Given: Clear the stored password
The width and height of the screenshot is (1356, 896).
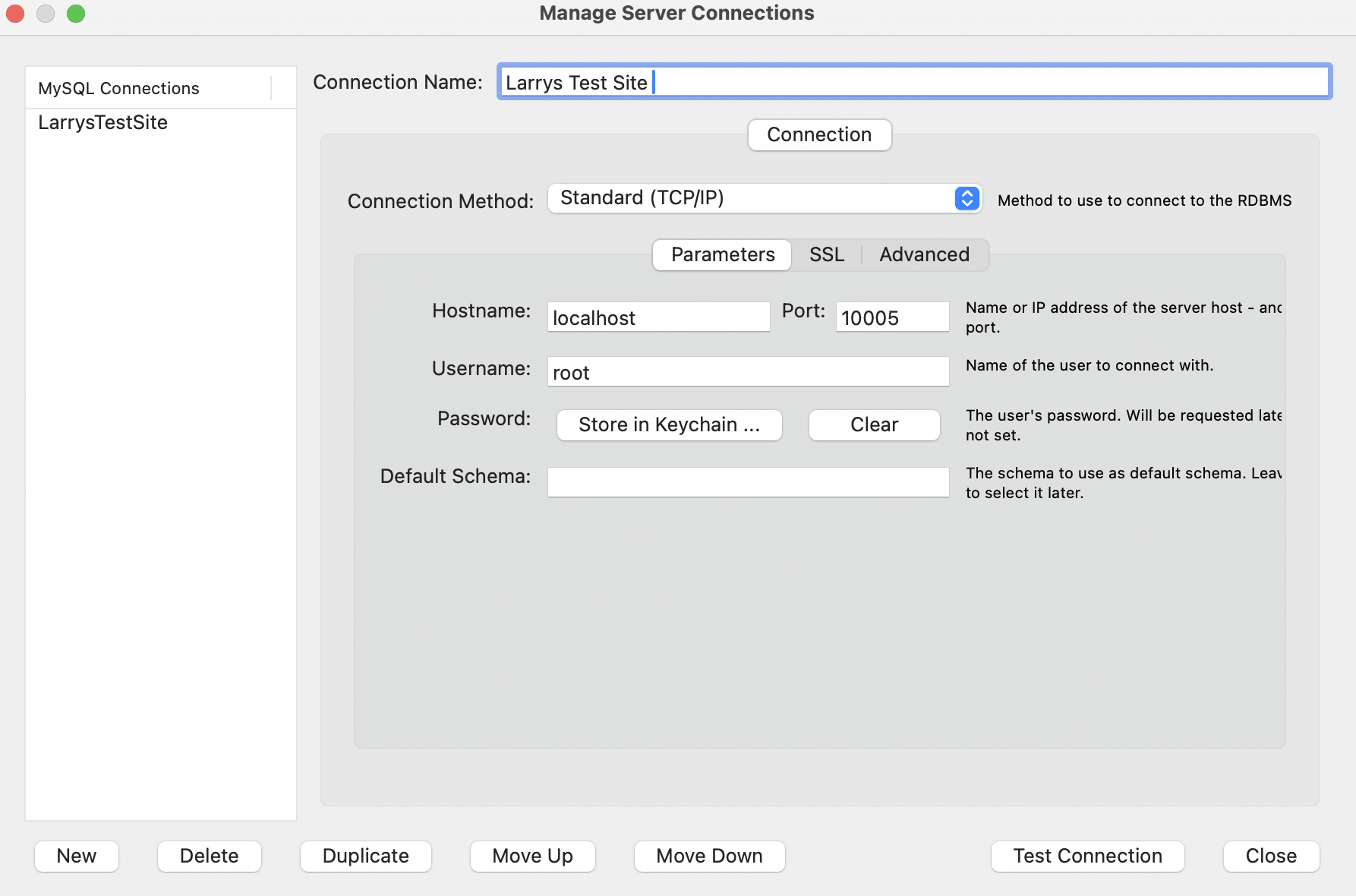Looking at the screenshot, I should click(874, 424).
